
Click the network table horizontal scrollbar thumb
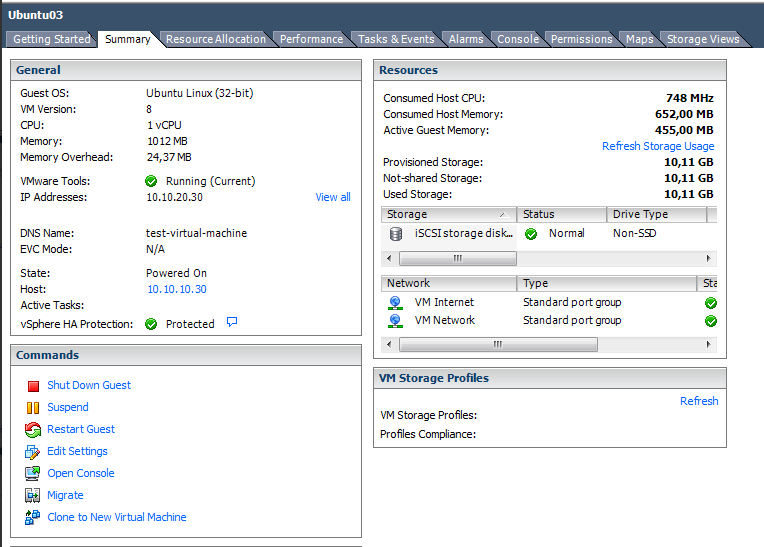(498, 344)
